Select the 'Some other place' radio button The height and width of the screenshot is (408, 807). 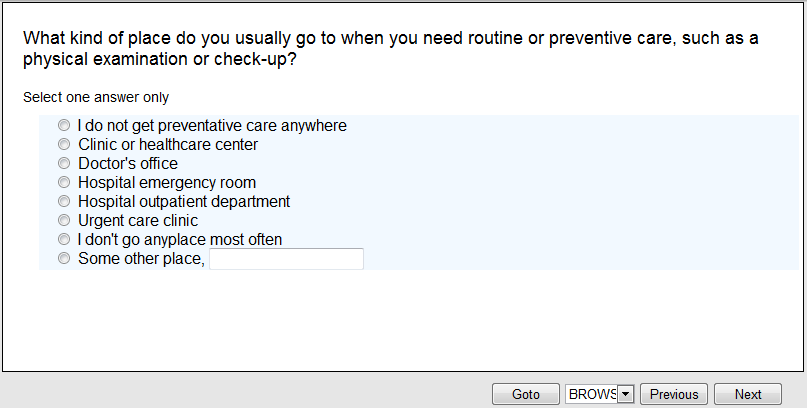65,259
